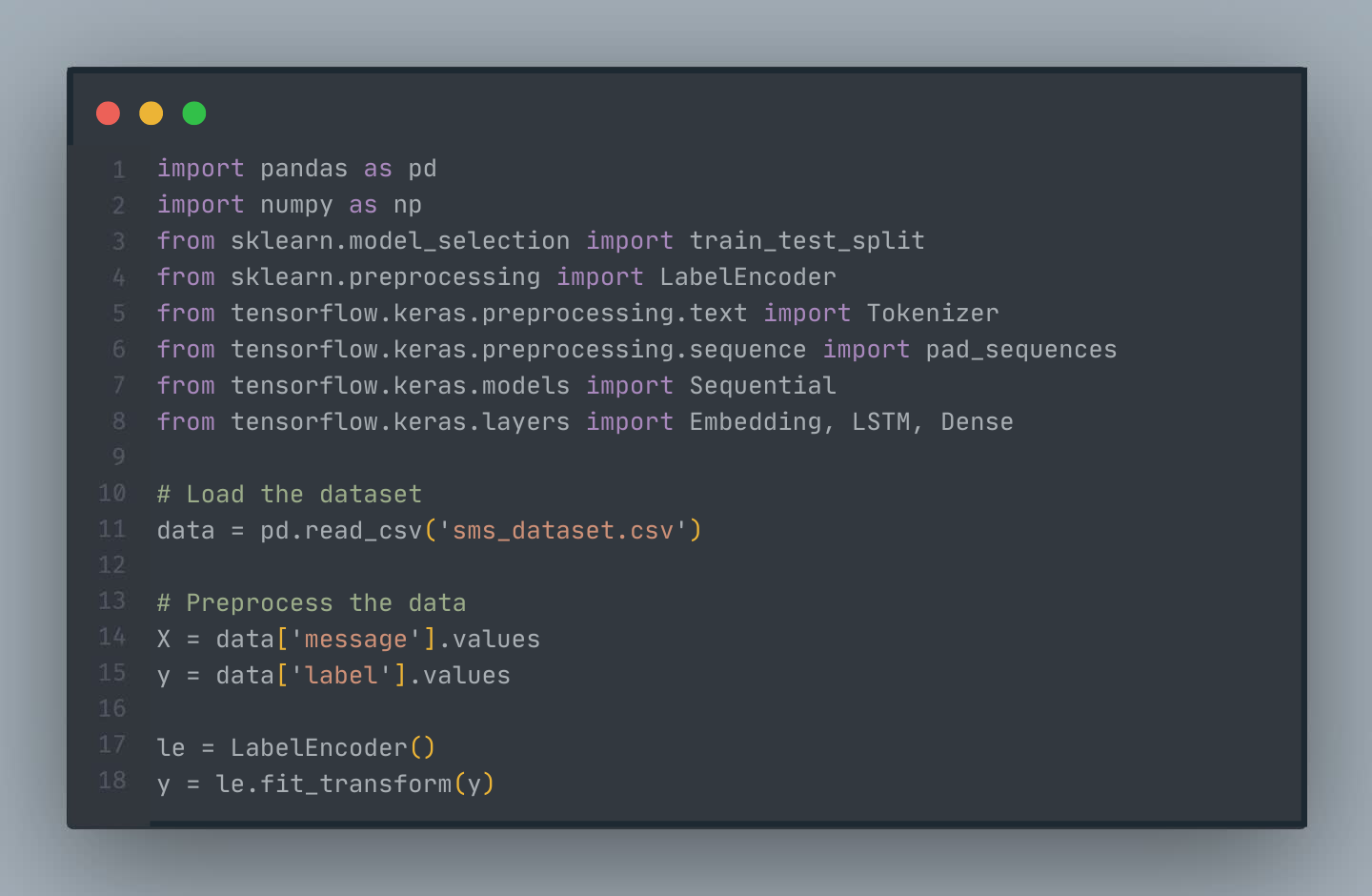Click line number 16 in the gutter
Image resolution: width=1372 pixels, height=896 pixels.
pyautogui.click(x=112, y=709)
